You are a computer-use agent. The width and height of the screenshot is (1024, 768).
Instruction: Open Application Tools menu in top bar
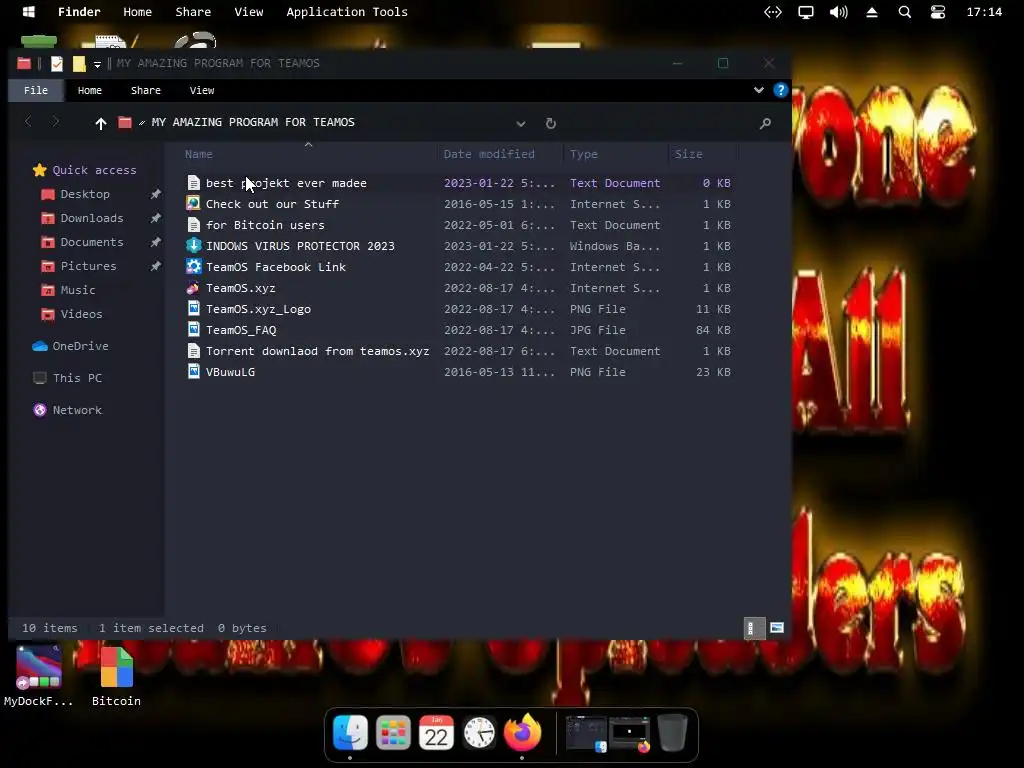click(x=347, y=12)
